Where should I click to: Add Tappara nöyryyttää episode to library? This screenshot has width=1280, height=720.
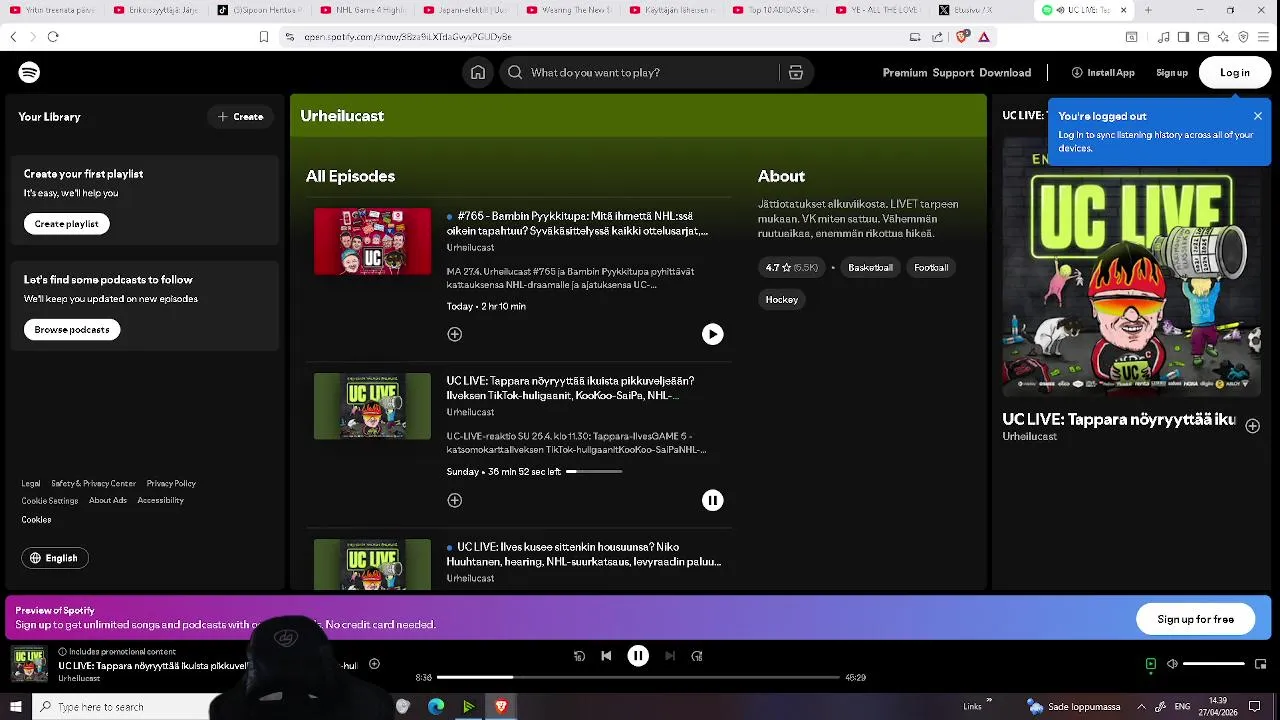[x=455, y=500]
